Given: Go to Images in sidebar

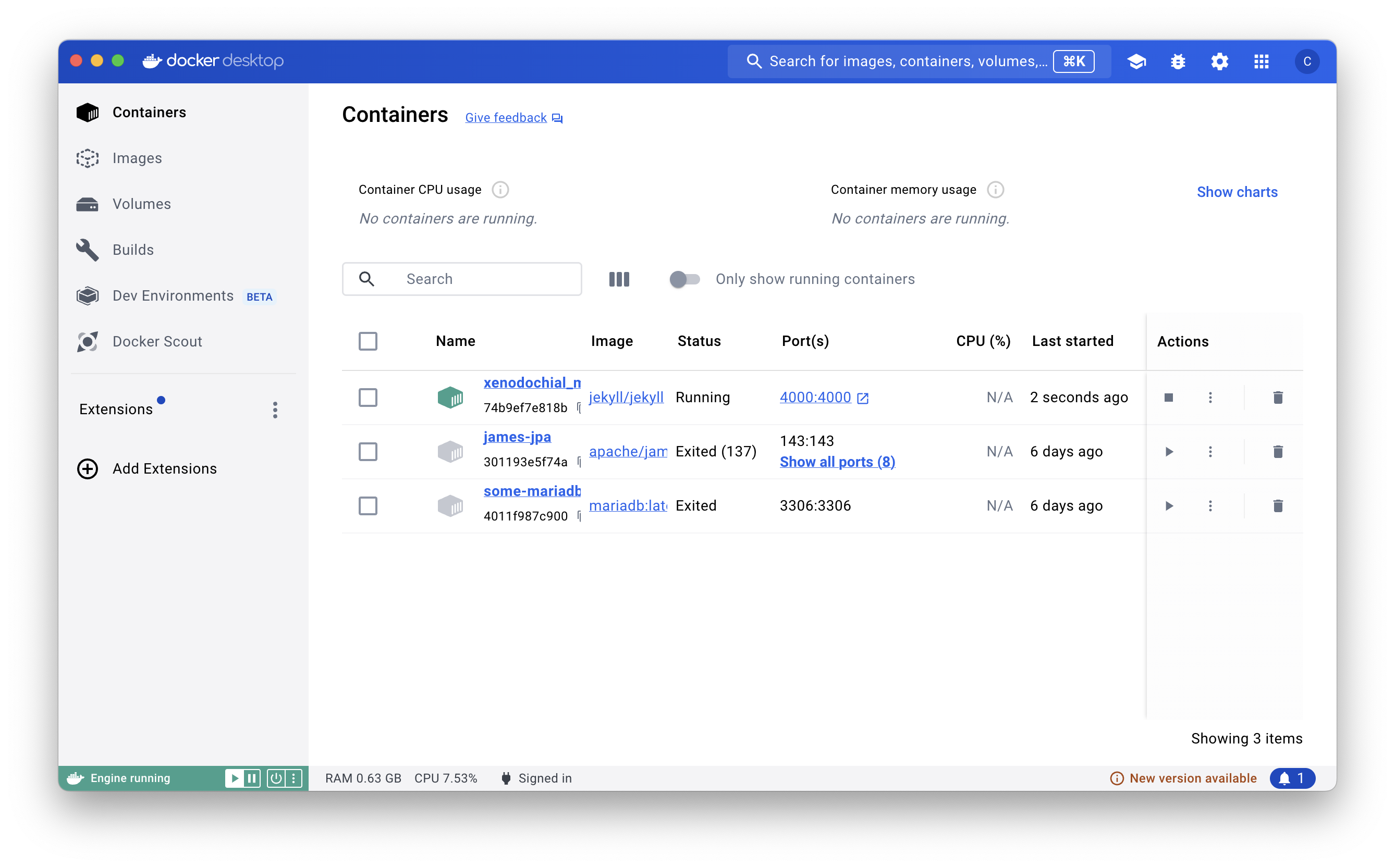Looking at the screenshot, I should [182, 158].
